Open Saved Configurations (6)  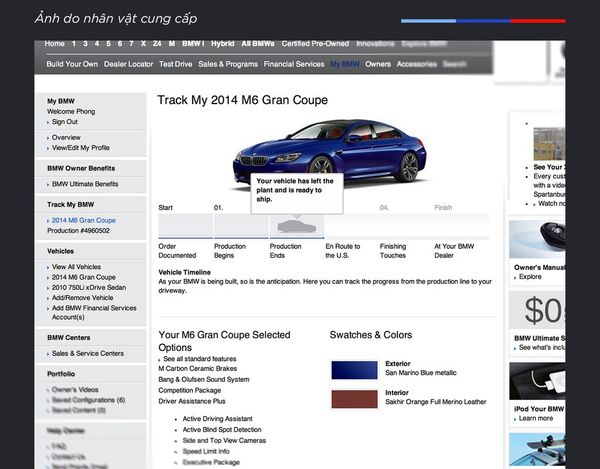point(88,400)
